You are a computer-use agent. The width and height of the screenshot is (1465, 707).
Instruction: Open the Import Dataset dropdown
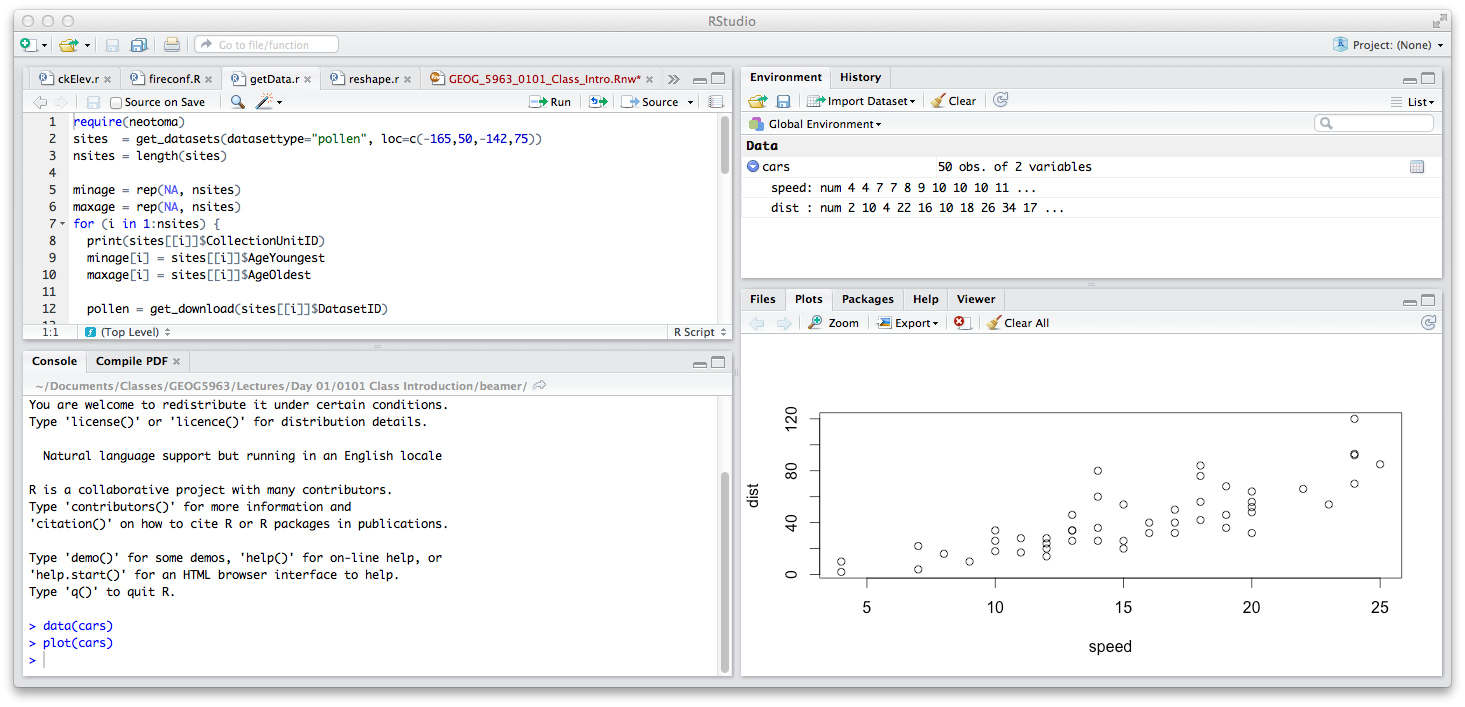coord(861,101)
